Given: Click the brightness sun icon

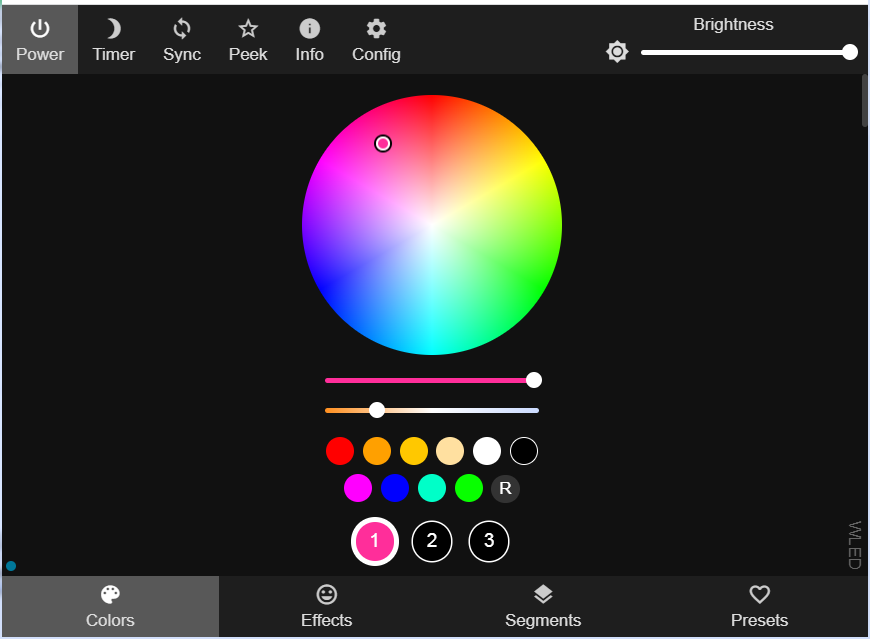Looking at the screenshot, I should (617, 52).
